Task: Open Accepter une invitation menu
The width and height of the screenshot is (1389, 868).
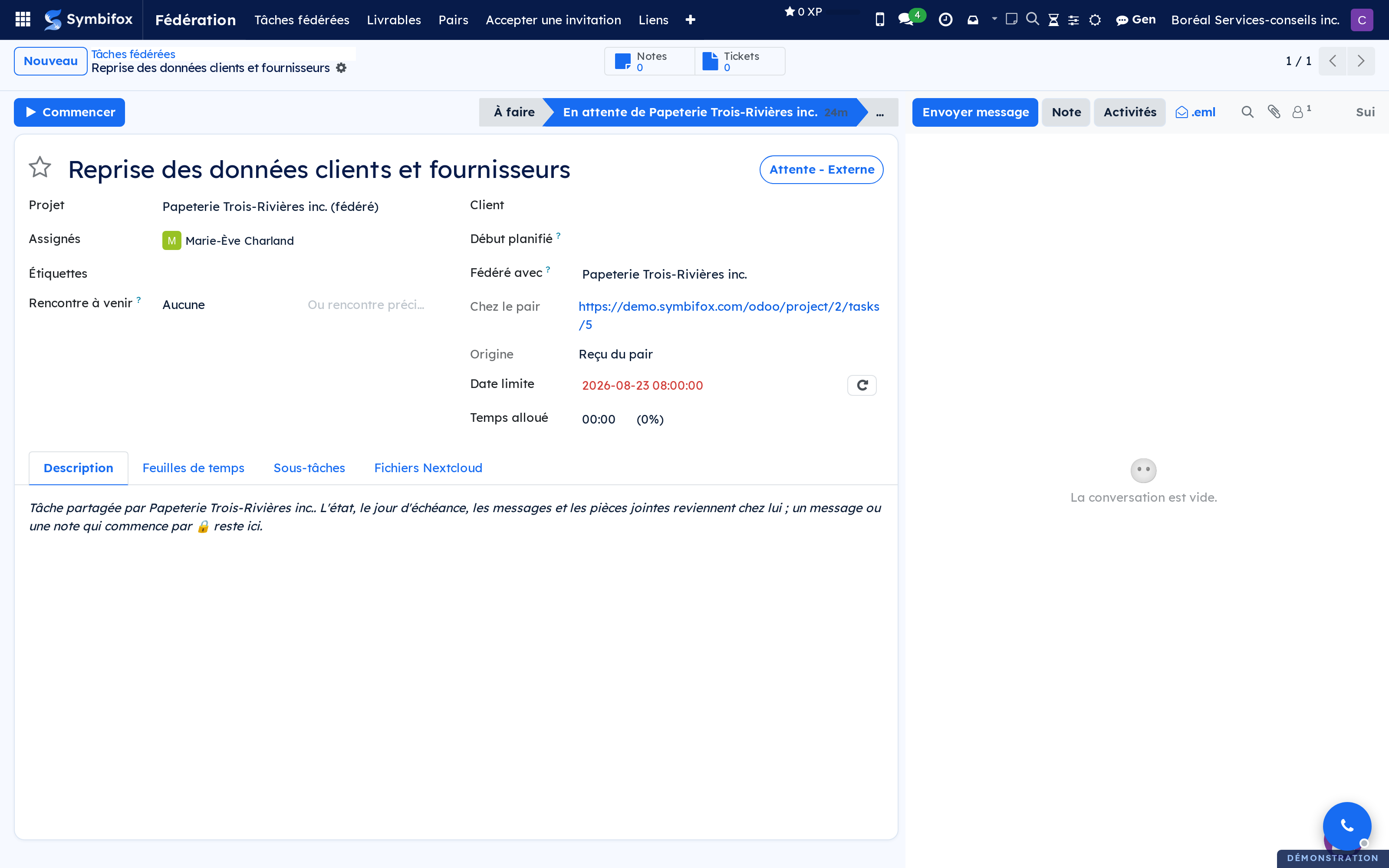Action: [553, 20]
